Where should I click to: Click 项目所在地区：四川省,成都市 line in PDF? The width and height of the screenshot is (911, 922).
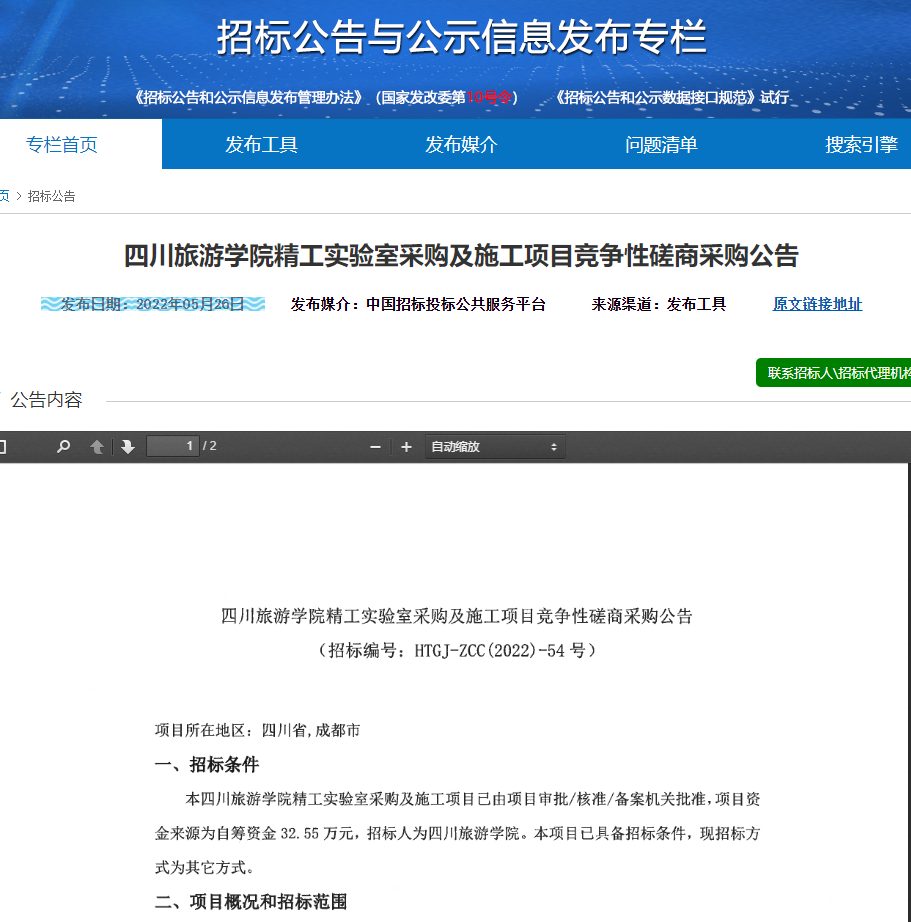(x=257, y=730)
